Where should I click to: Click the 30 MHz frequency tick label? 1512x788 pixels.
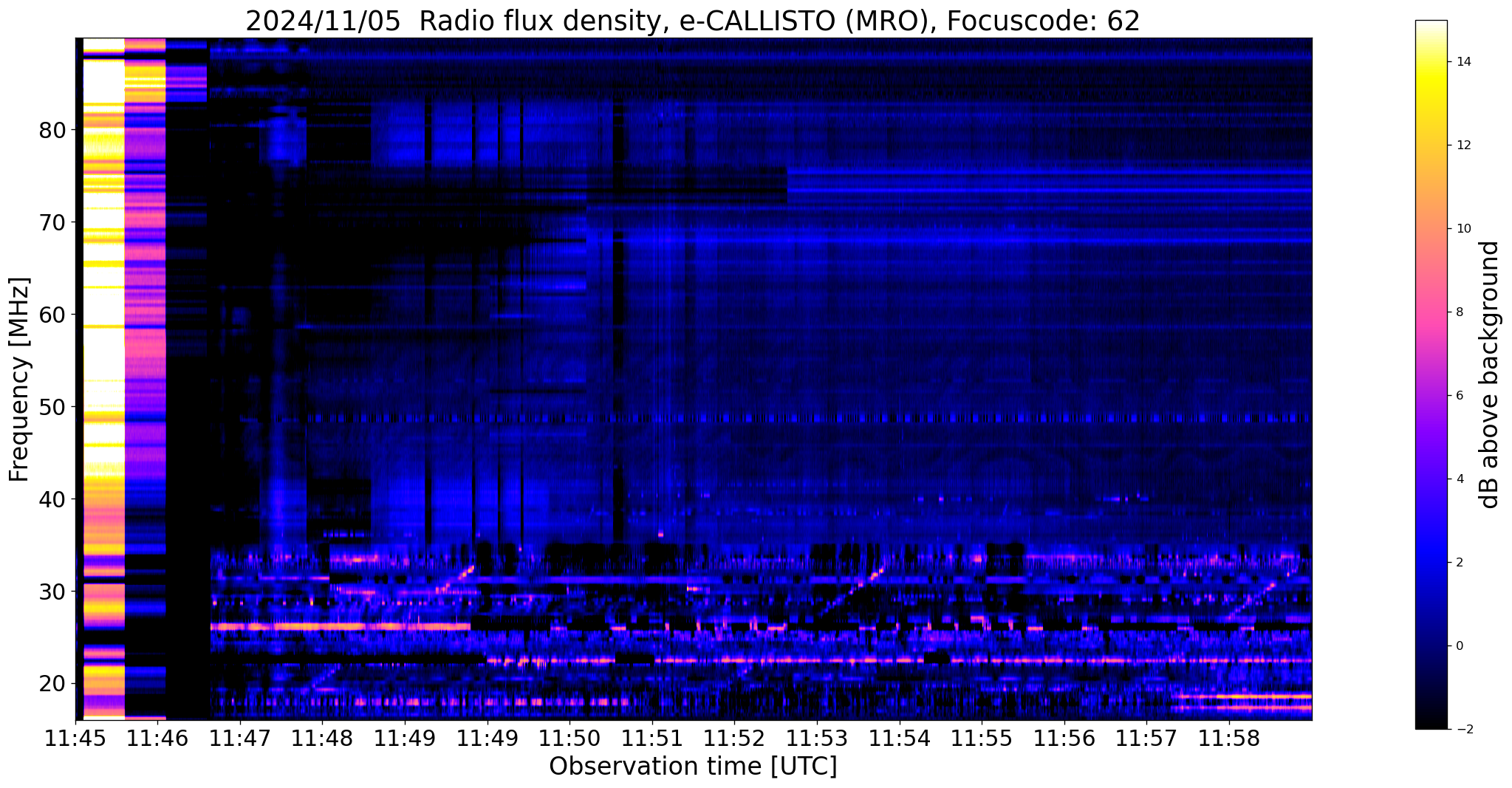point(52,592)
